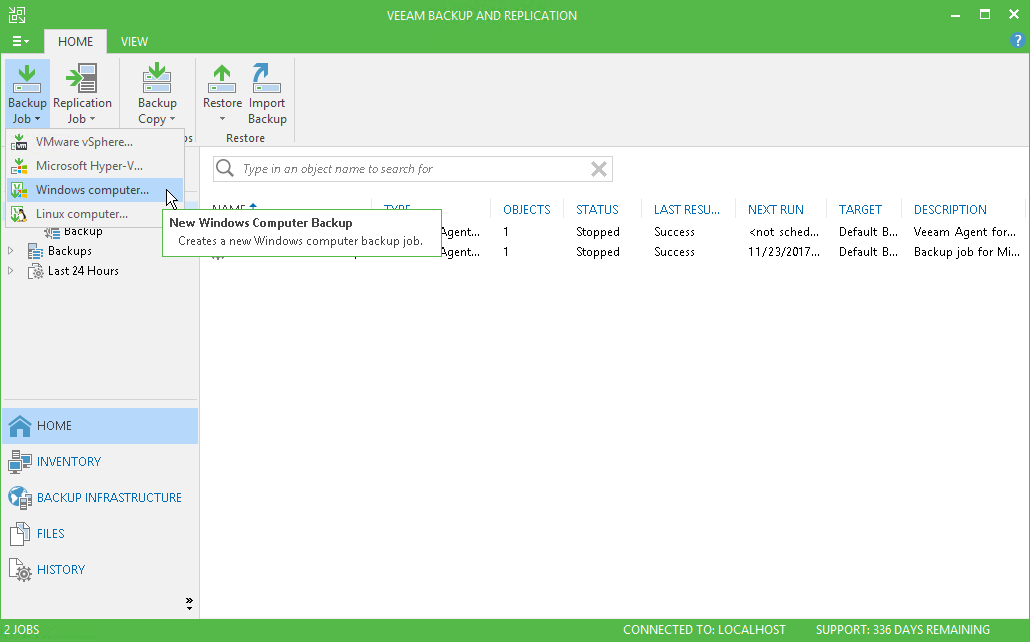Click the History gear-document icon
1030x642 pixels.
pyautogui.click(x=20, y=570)
